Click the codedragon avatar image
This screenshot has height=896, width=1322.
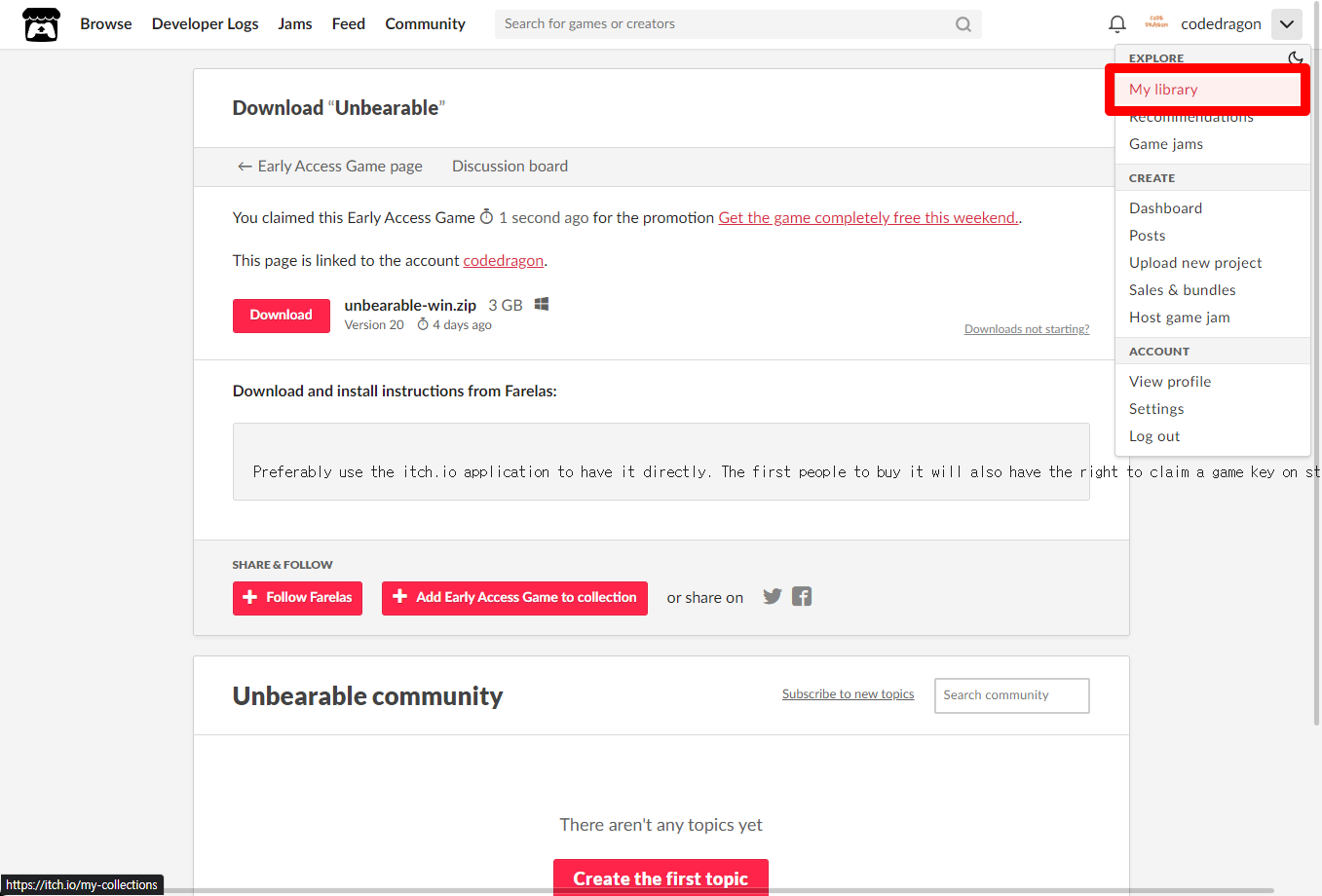(x=1156, y=23)
